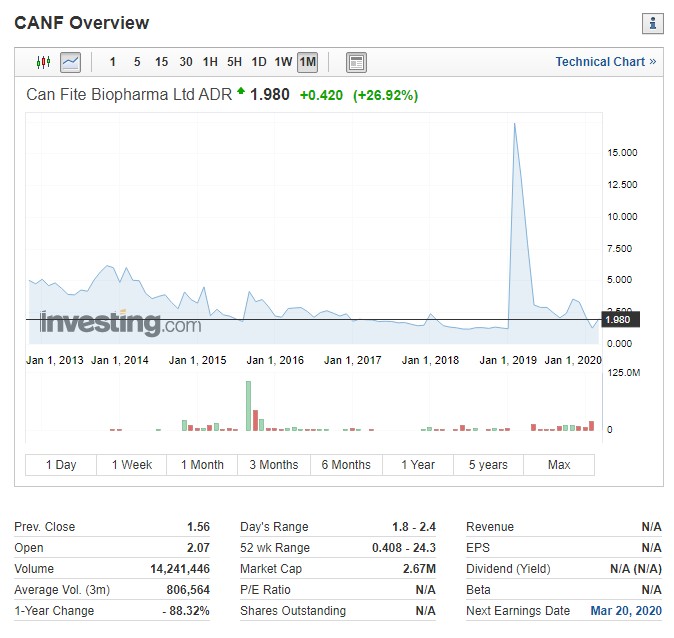This screenshot has width=674, height=638.
Task: Switch to candlestick chart view
Action: pos(43,62)
